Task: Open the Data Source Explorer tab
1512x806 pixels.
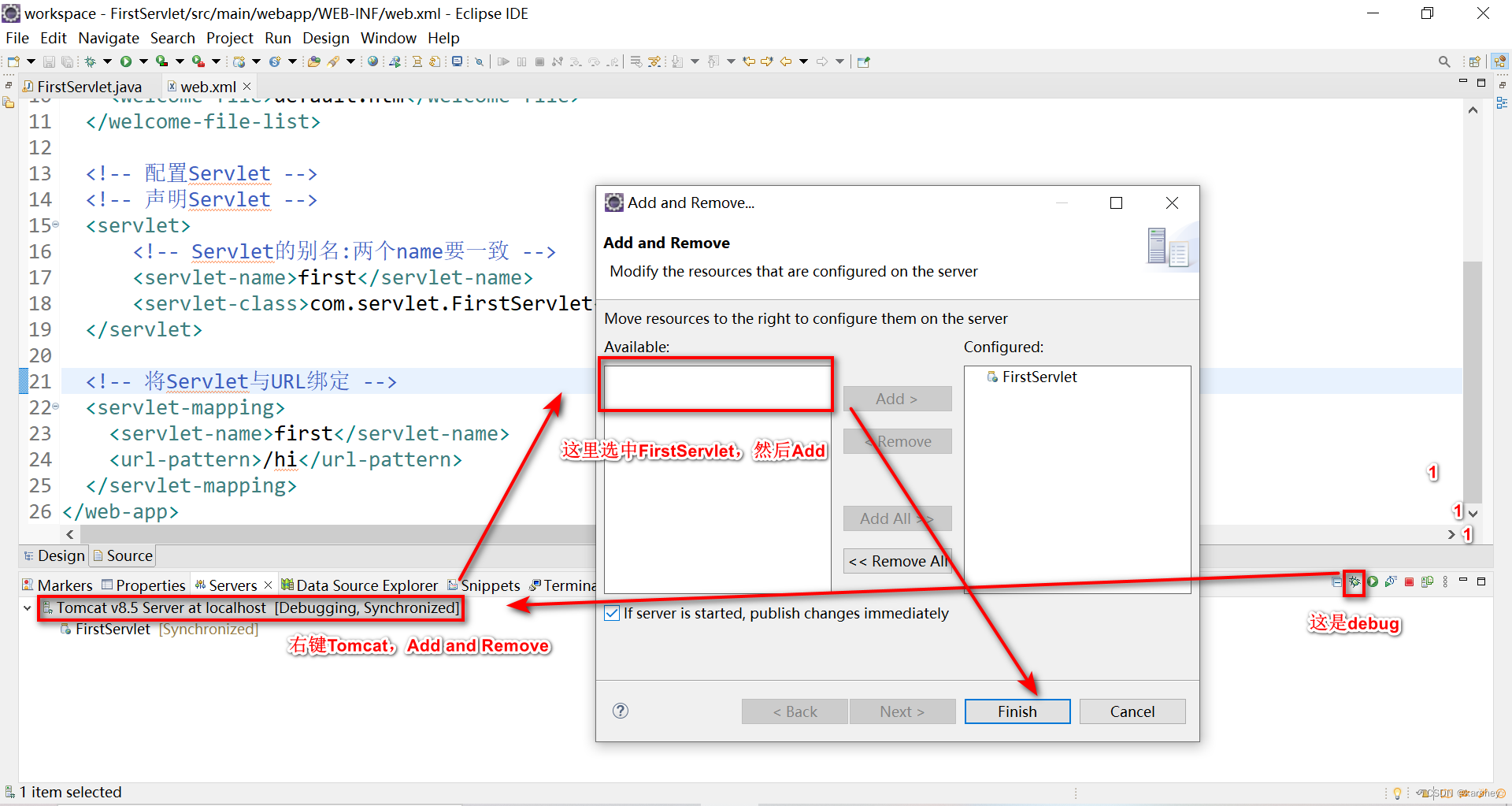Action: (359, 585)
